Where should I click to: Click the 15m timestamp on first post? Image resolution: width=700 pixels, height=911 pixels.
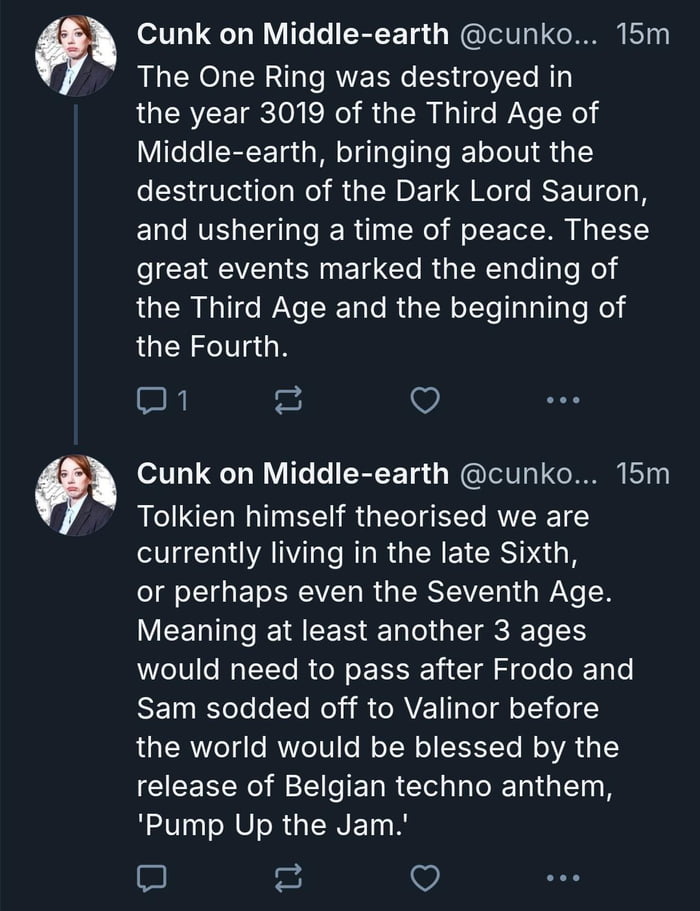(x=644, y=35)
